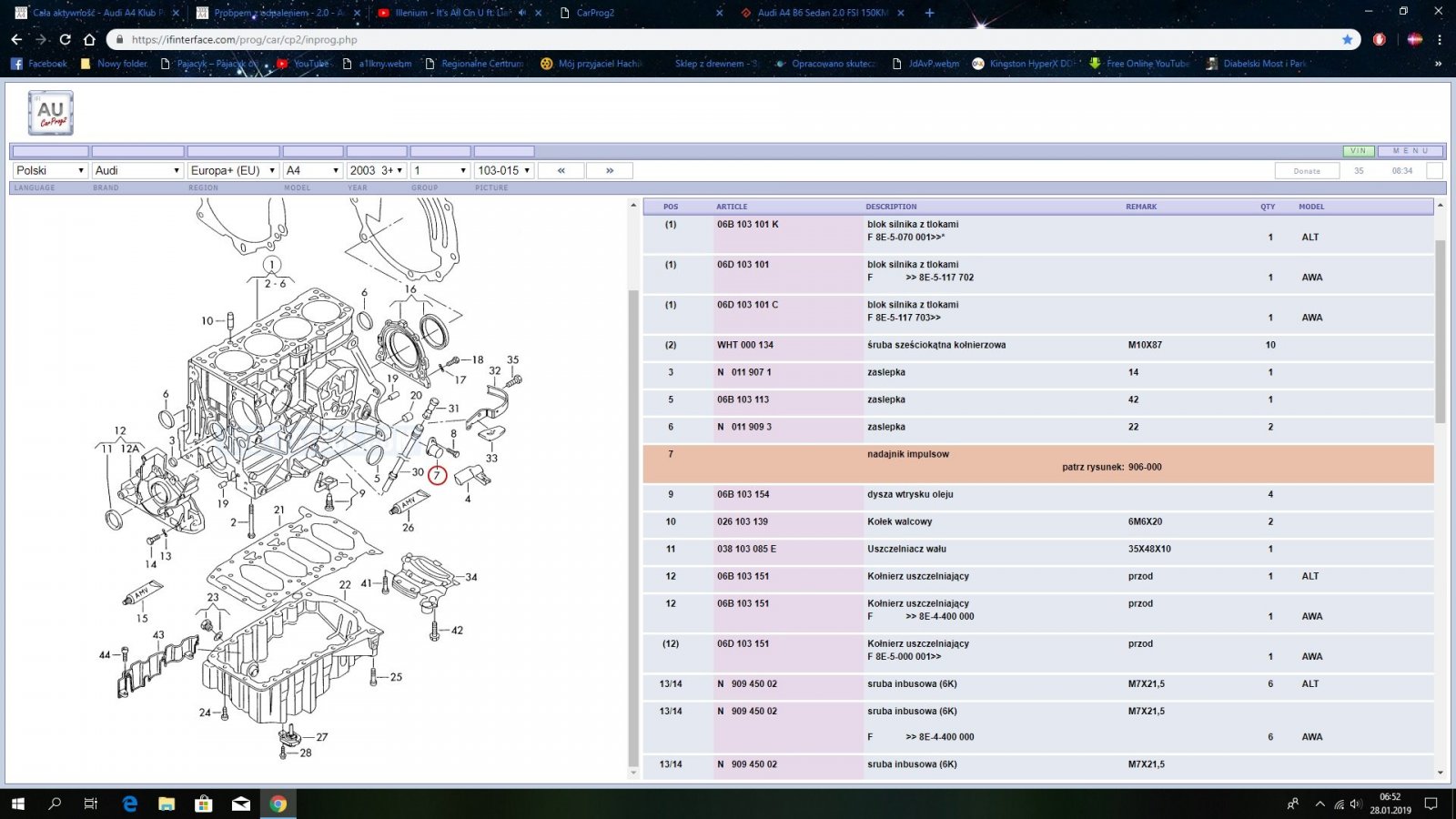The height and width of the screenshot is (819, 1456).
Task: Click the red extension icon in toolbar
Action: (x=1380, y=39)
